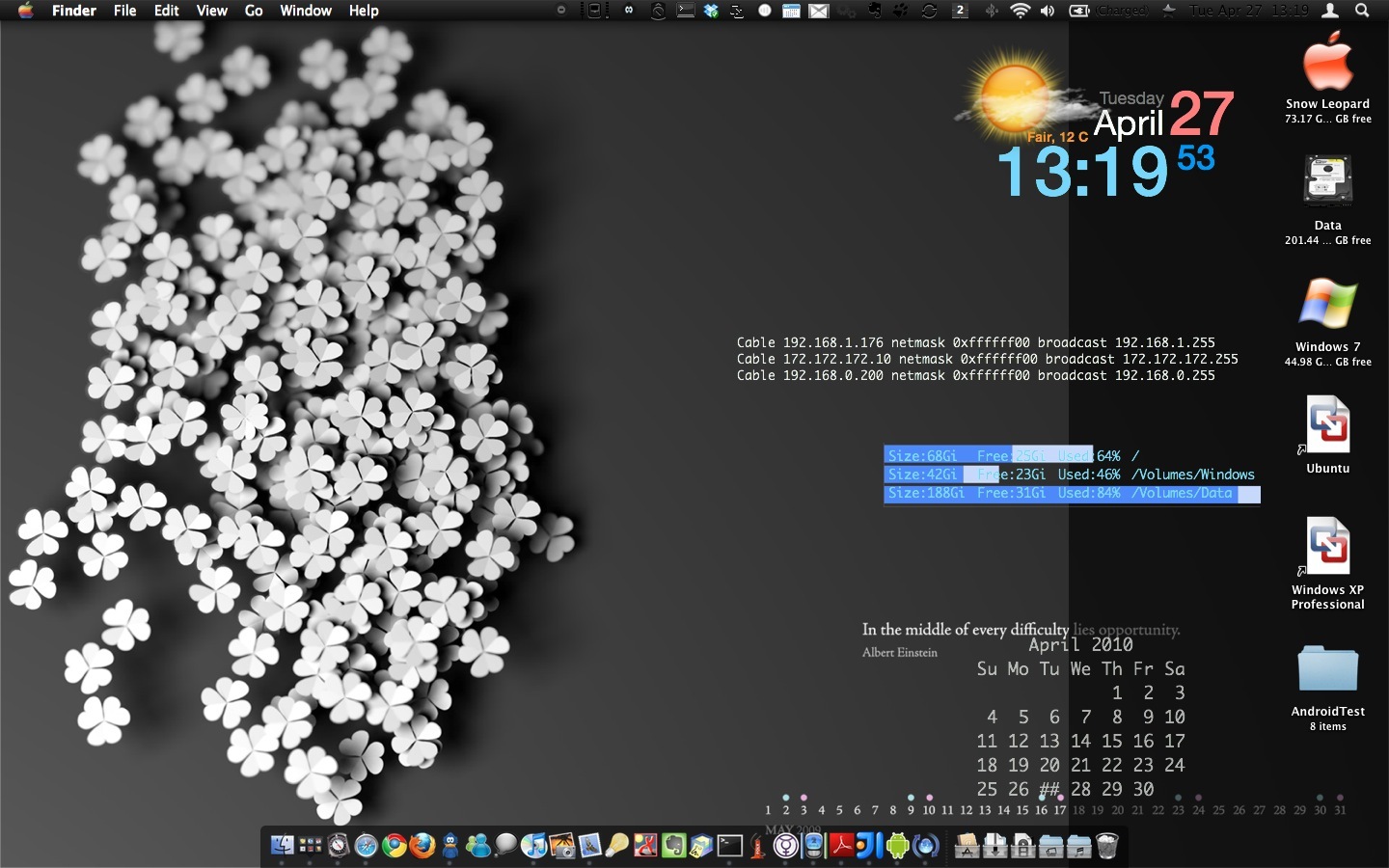Open the Trash in the Dock

point(1107,846)
